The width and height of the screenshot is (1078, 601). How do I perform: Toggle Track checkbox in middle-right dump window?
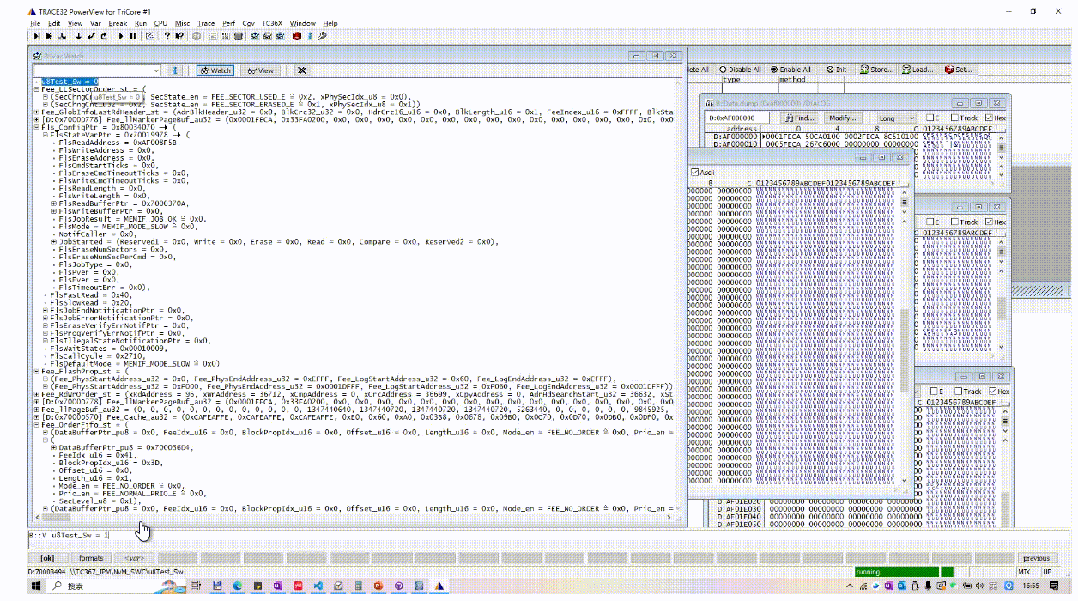pos(954,221)
